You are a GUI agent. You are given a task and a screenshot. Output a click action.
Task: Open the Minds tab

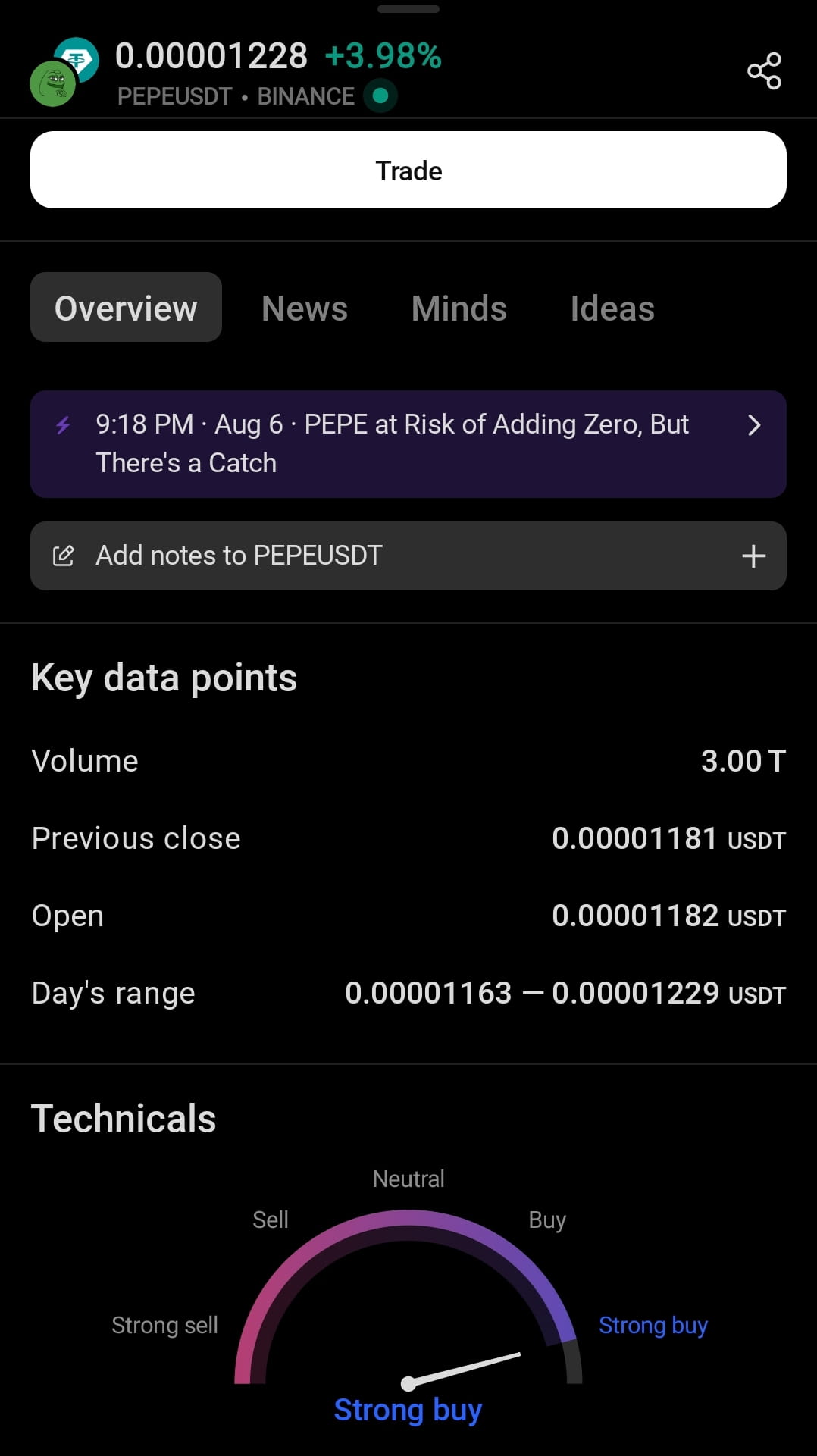[x=459, y=308]
